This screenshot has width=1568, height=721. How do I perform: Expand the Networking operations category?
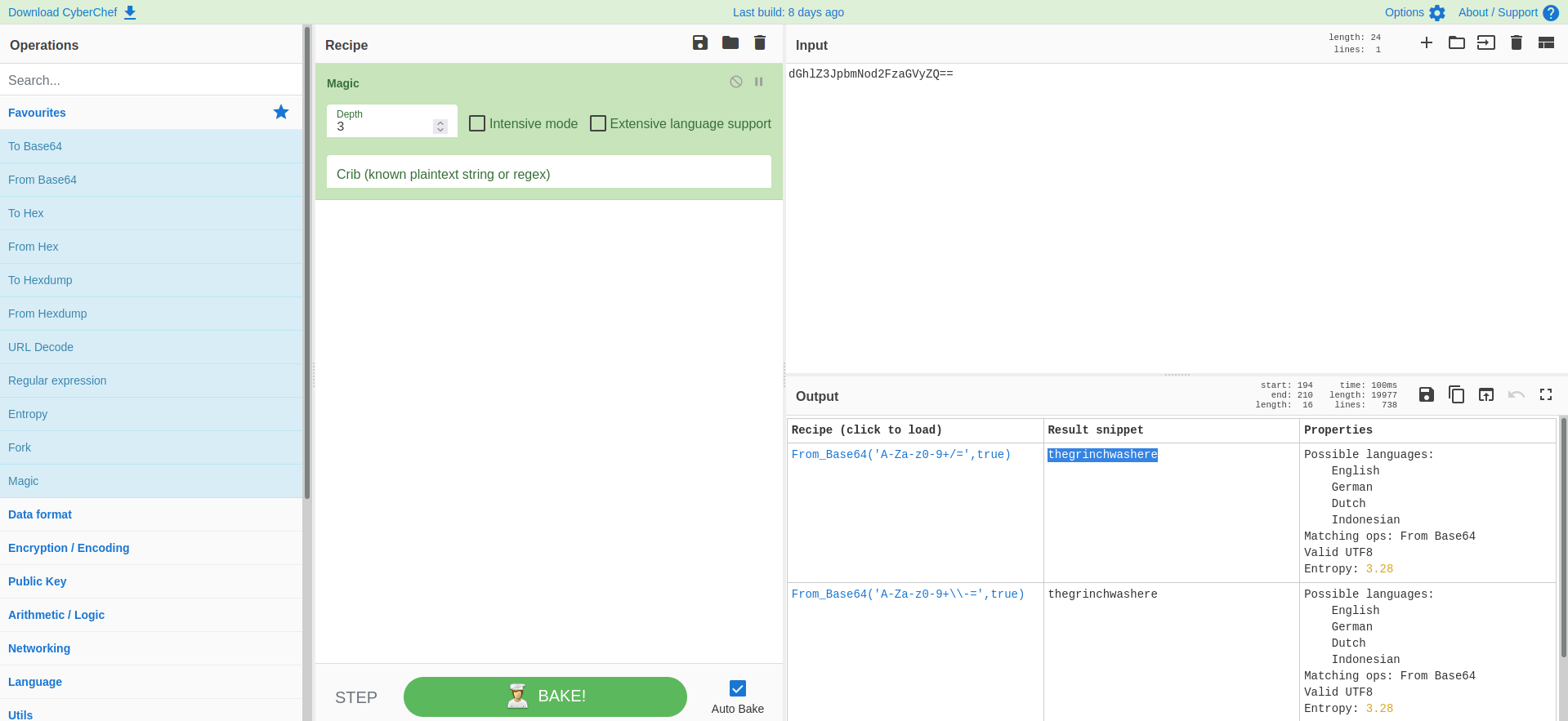(39, 648)
